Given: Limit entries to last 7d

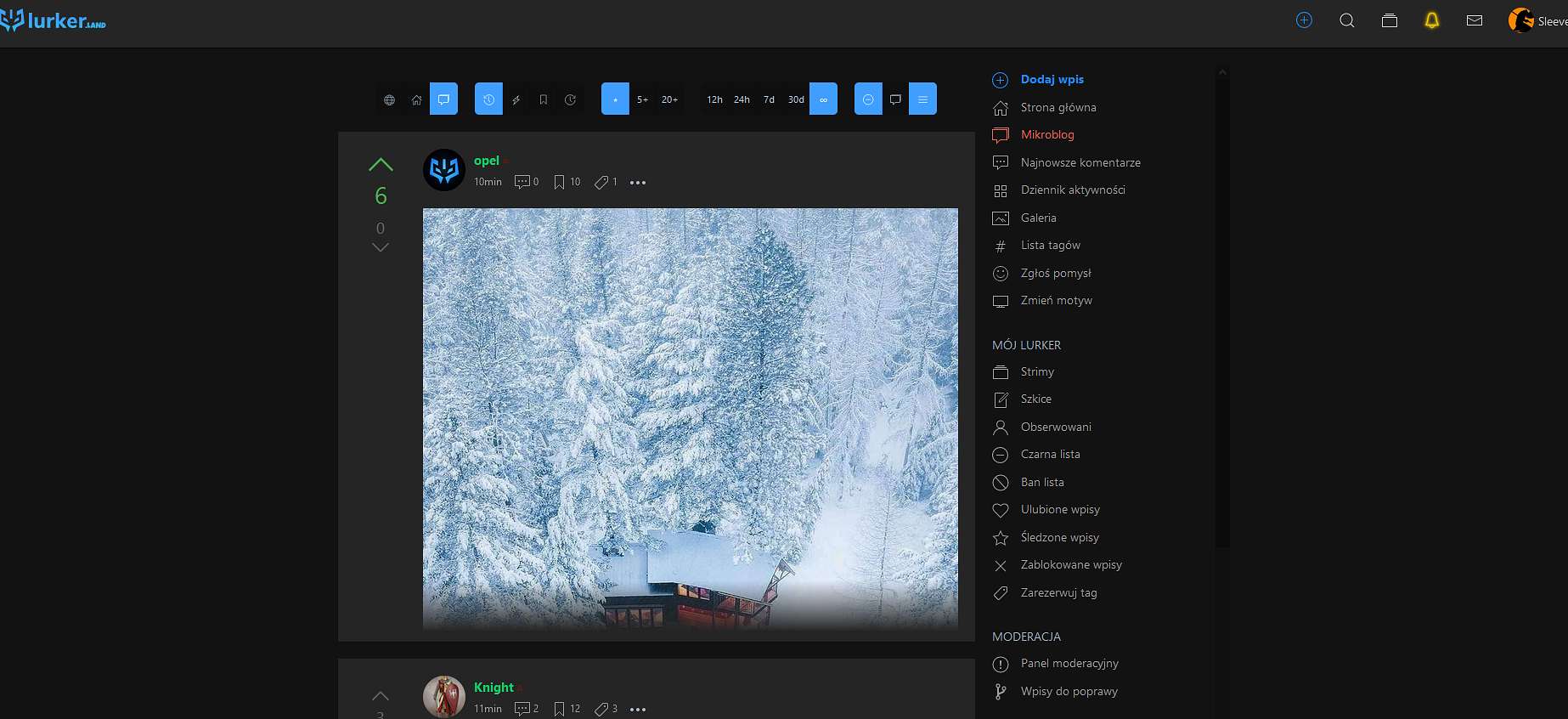Looking at the screenshot, I should point(769,99).
